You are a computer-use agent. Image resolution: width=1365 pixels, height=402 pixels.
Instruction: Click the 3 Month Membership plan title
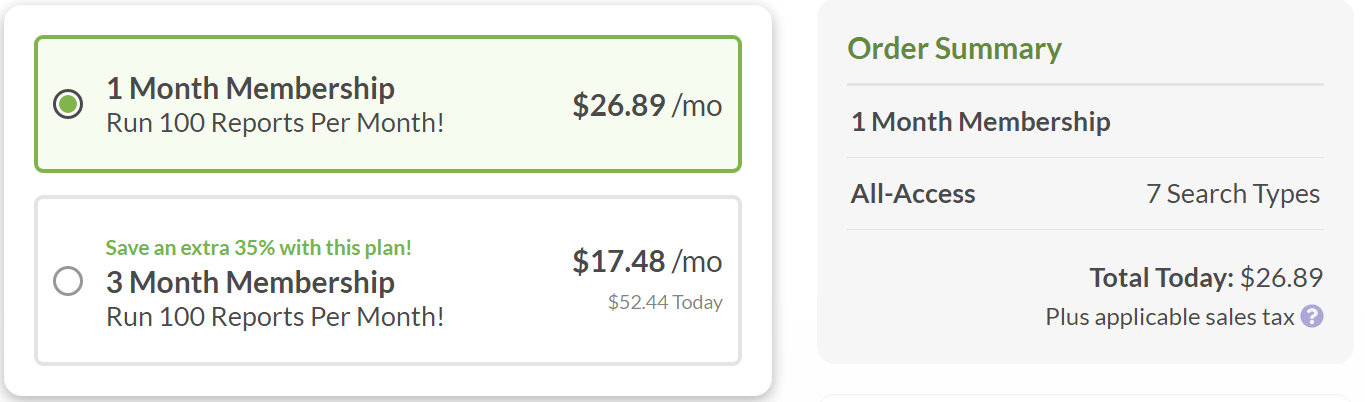click(250, 282)
